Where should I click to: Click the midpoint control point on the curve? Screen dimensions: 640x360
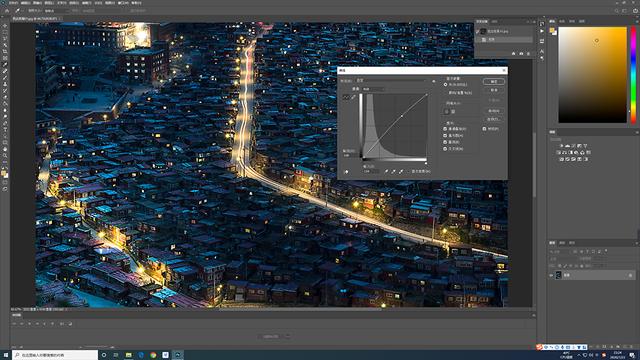point(402,116)
